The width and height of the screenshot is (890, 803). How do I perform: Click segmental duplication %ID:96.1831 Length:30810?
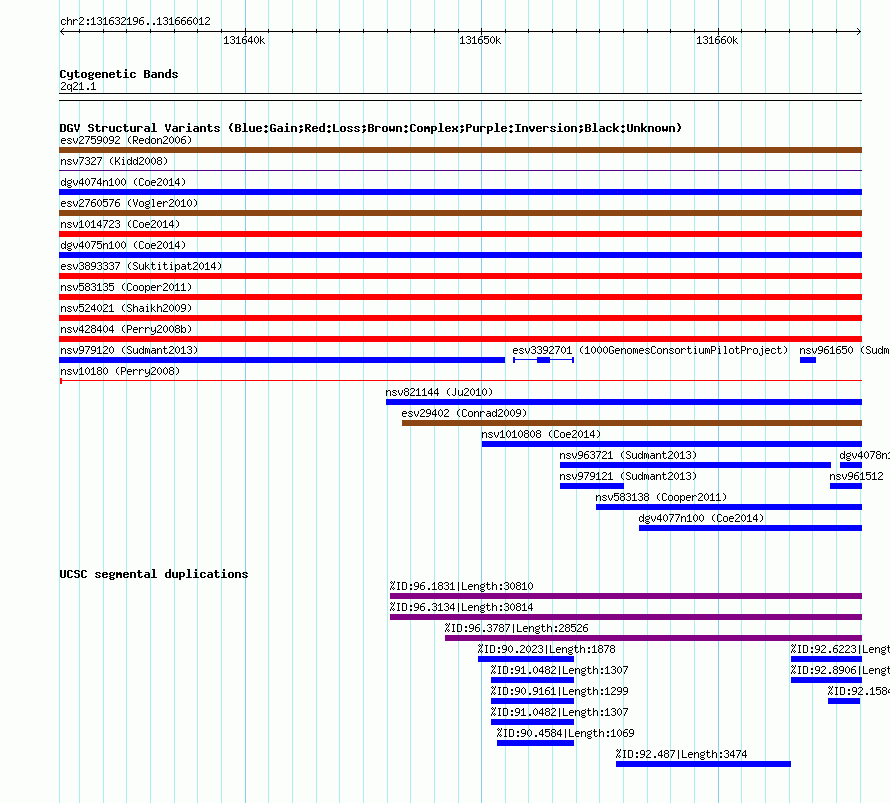pyautogui.click(x=625, y=596)
